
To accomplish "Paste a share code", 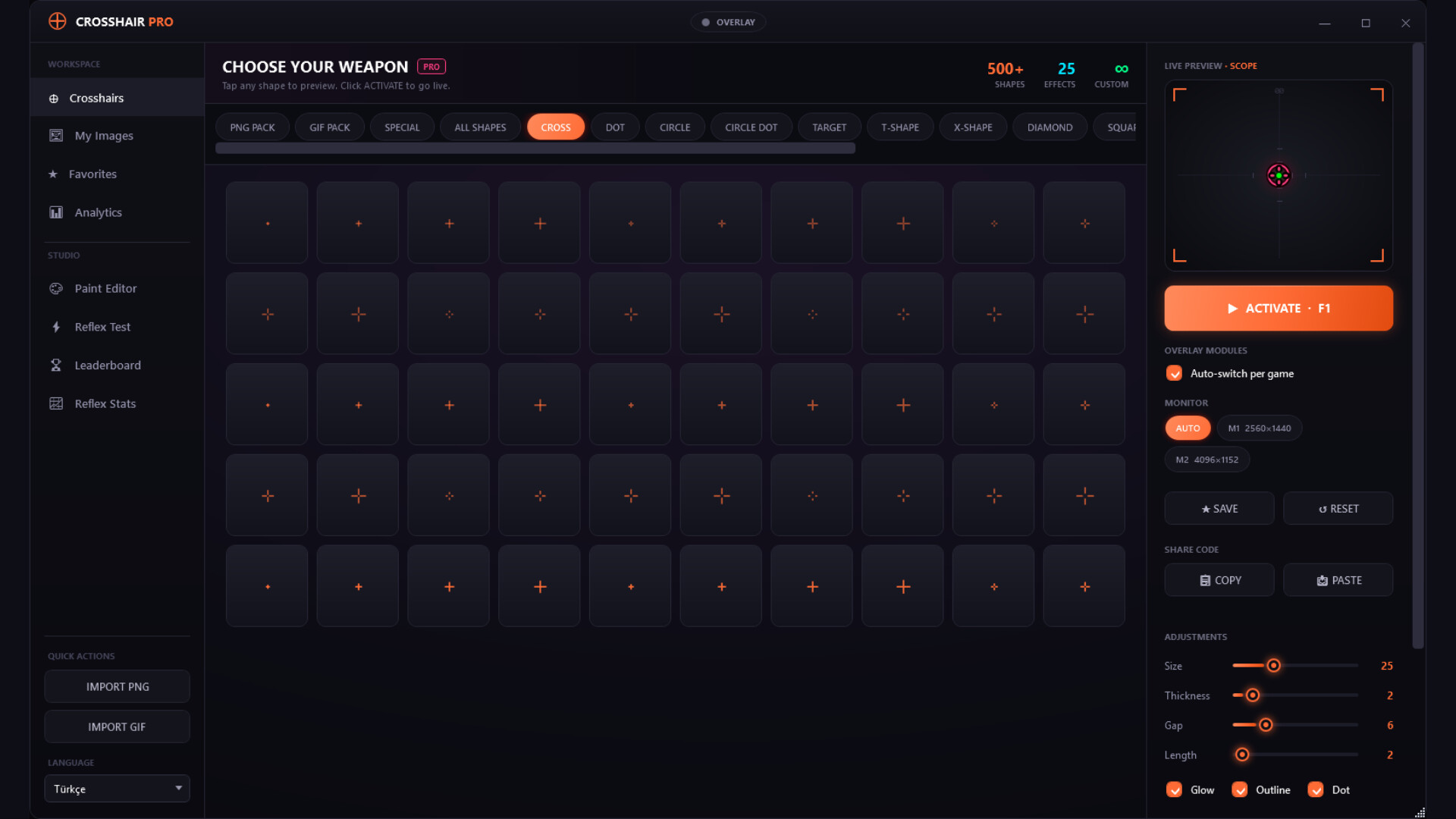I will point(1338,580).
